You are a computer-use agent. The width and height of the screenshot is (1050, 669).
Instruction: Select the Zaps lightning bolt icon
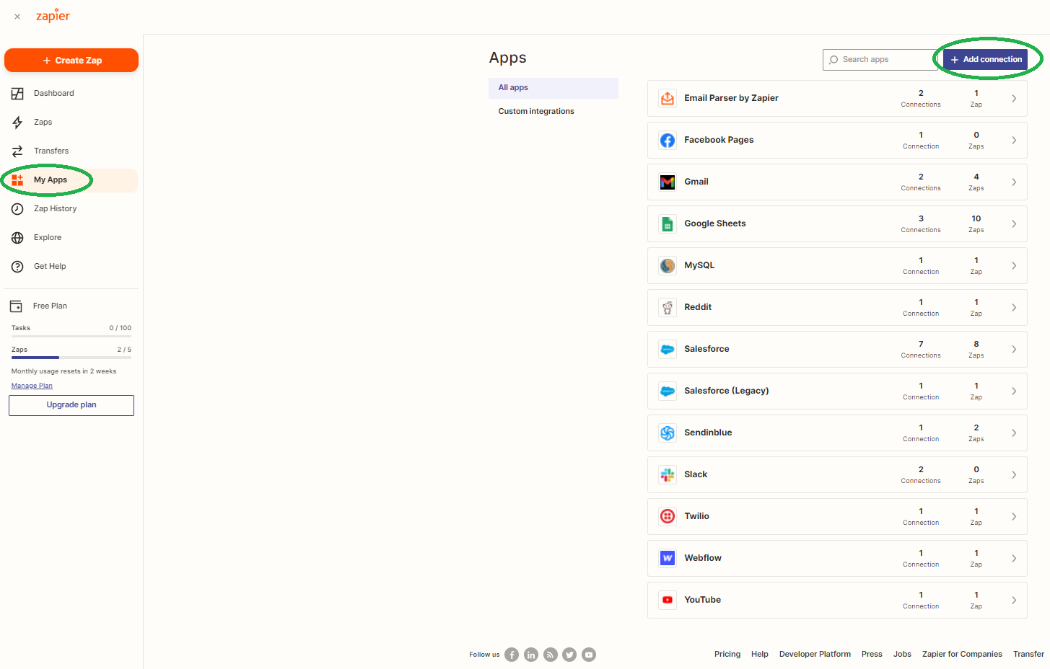17,123
